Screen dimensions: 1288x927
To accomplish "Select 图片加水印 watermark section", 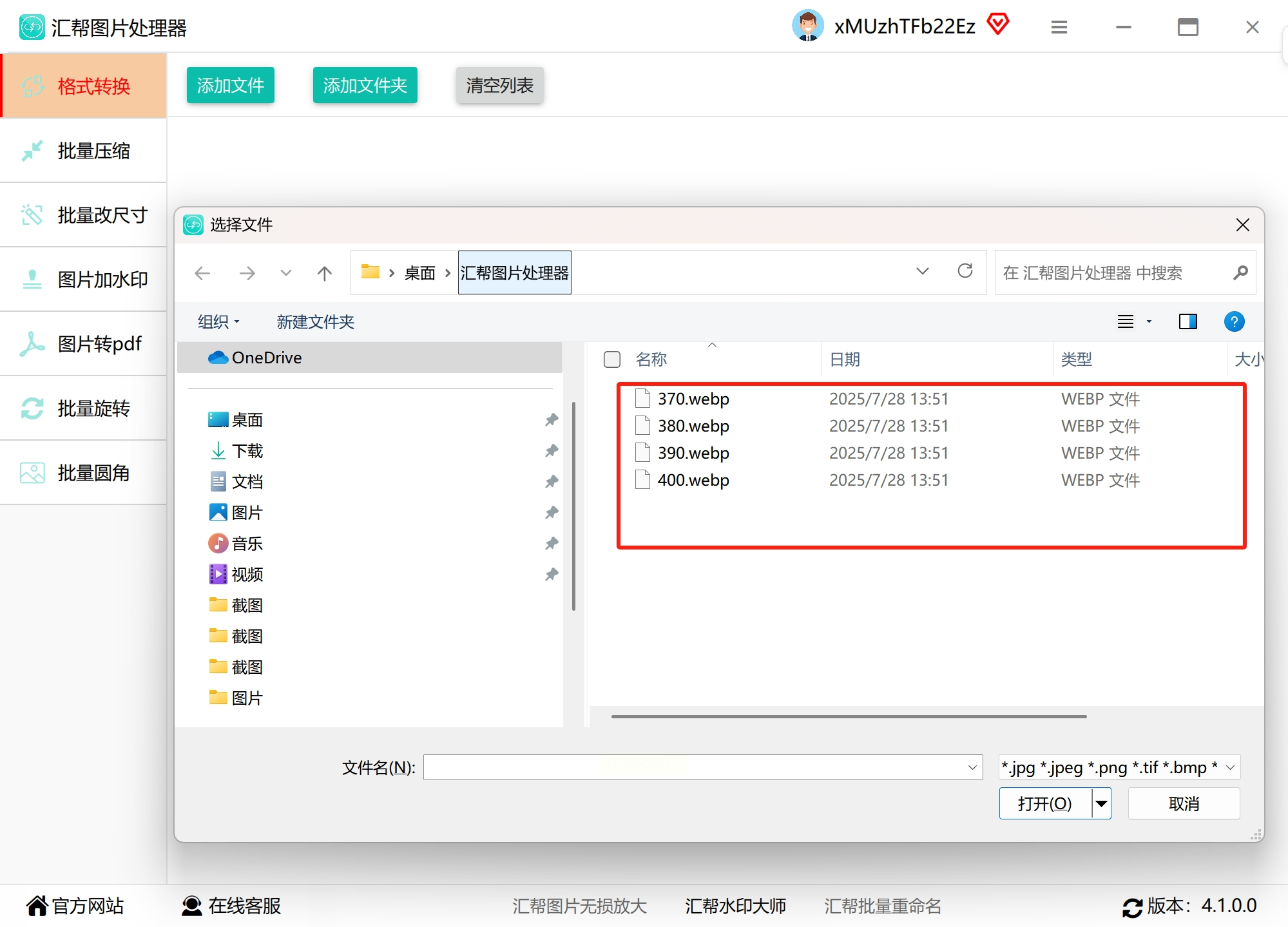I will pyautogui.click(x=84, y=279).
